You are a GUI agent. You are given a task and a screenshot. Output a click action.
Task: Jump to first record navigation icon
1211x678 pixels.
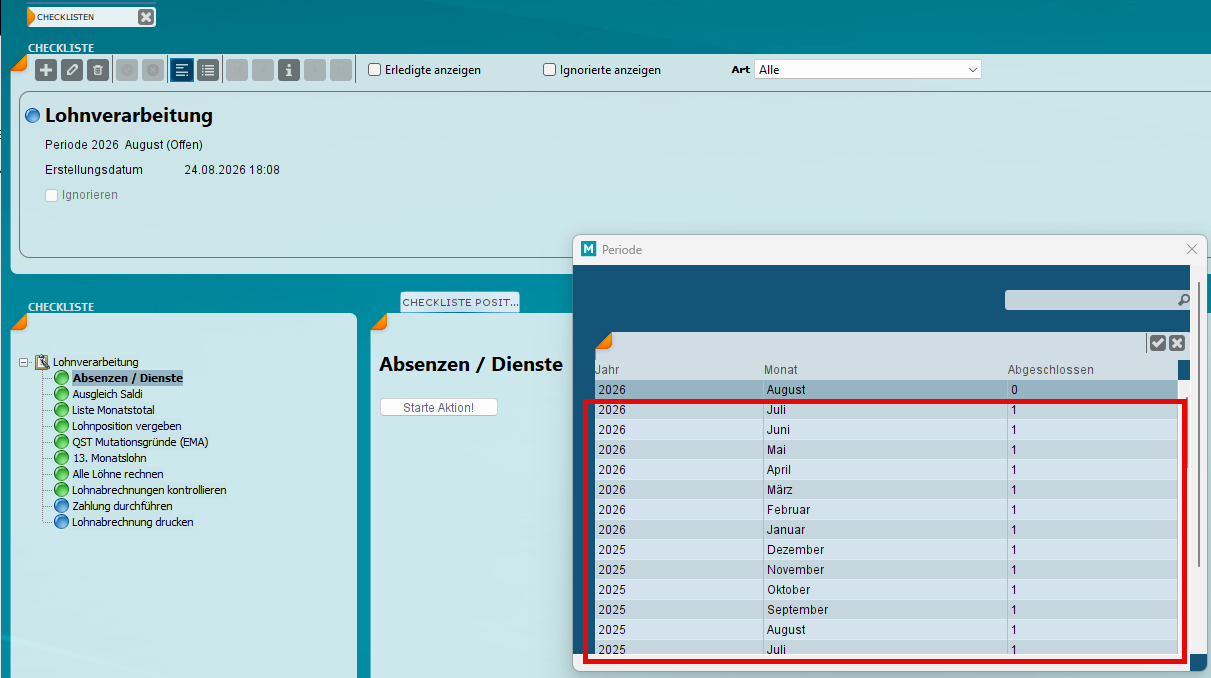237,70
